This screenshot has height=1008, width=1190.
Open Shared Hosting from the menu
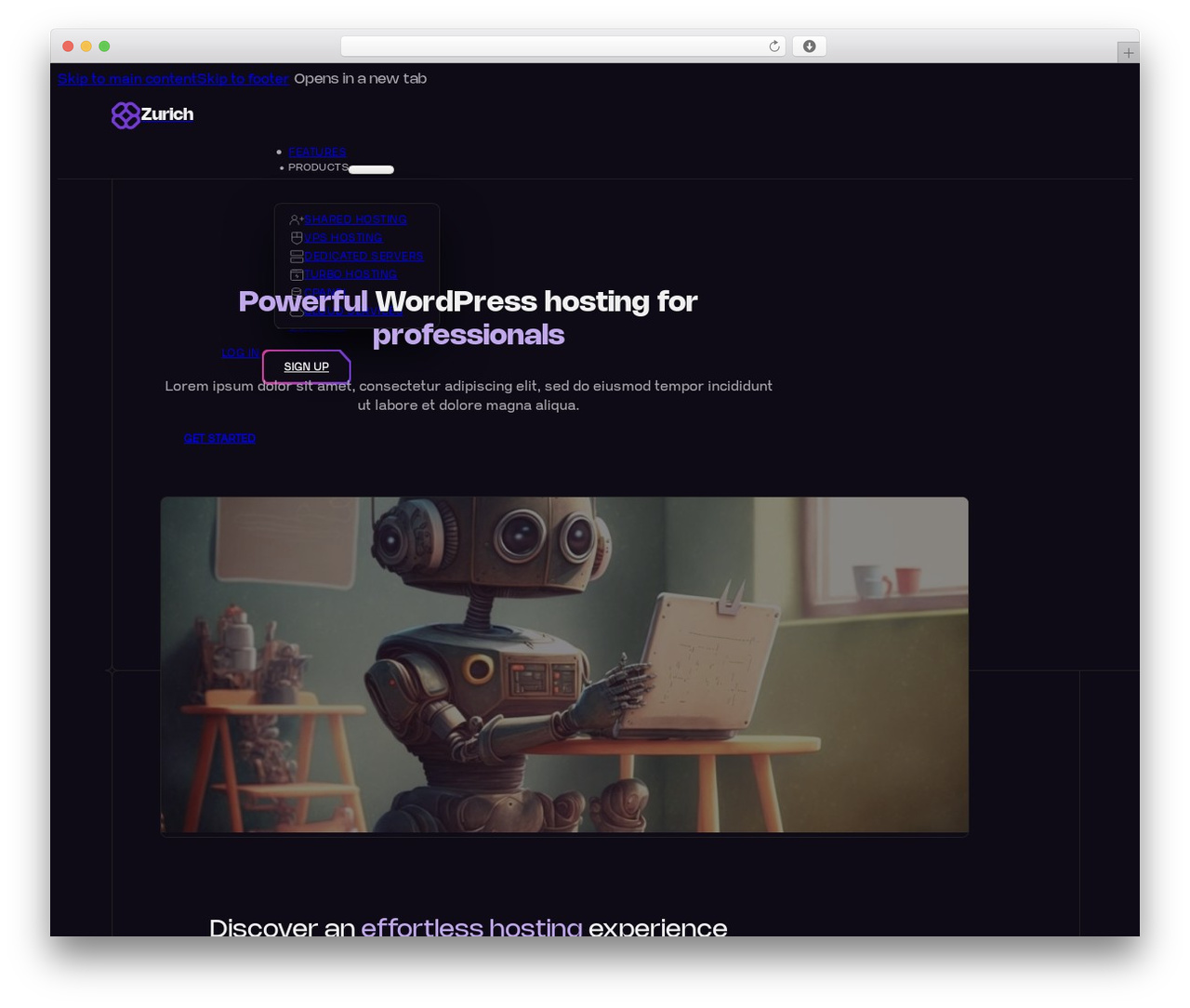[355, 219]
